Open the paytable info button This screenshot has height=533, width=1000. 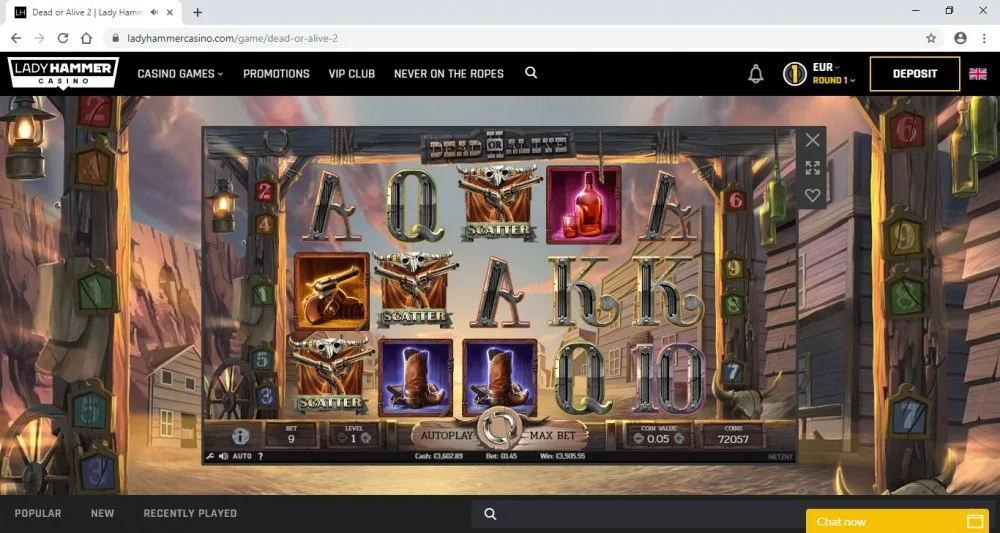[240, 436]
